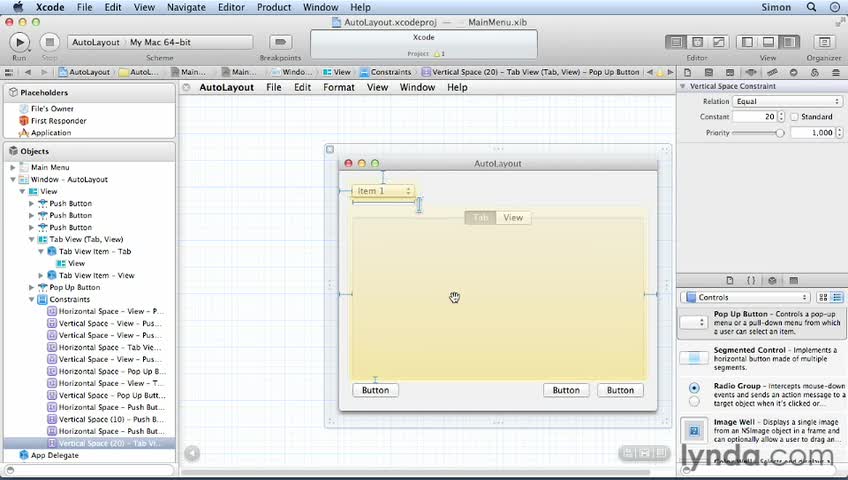The image size is (848, 480).
Task: Show the Code Snippet library
Action: coord(751,280)
